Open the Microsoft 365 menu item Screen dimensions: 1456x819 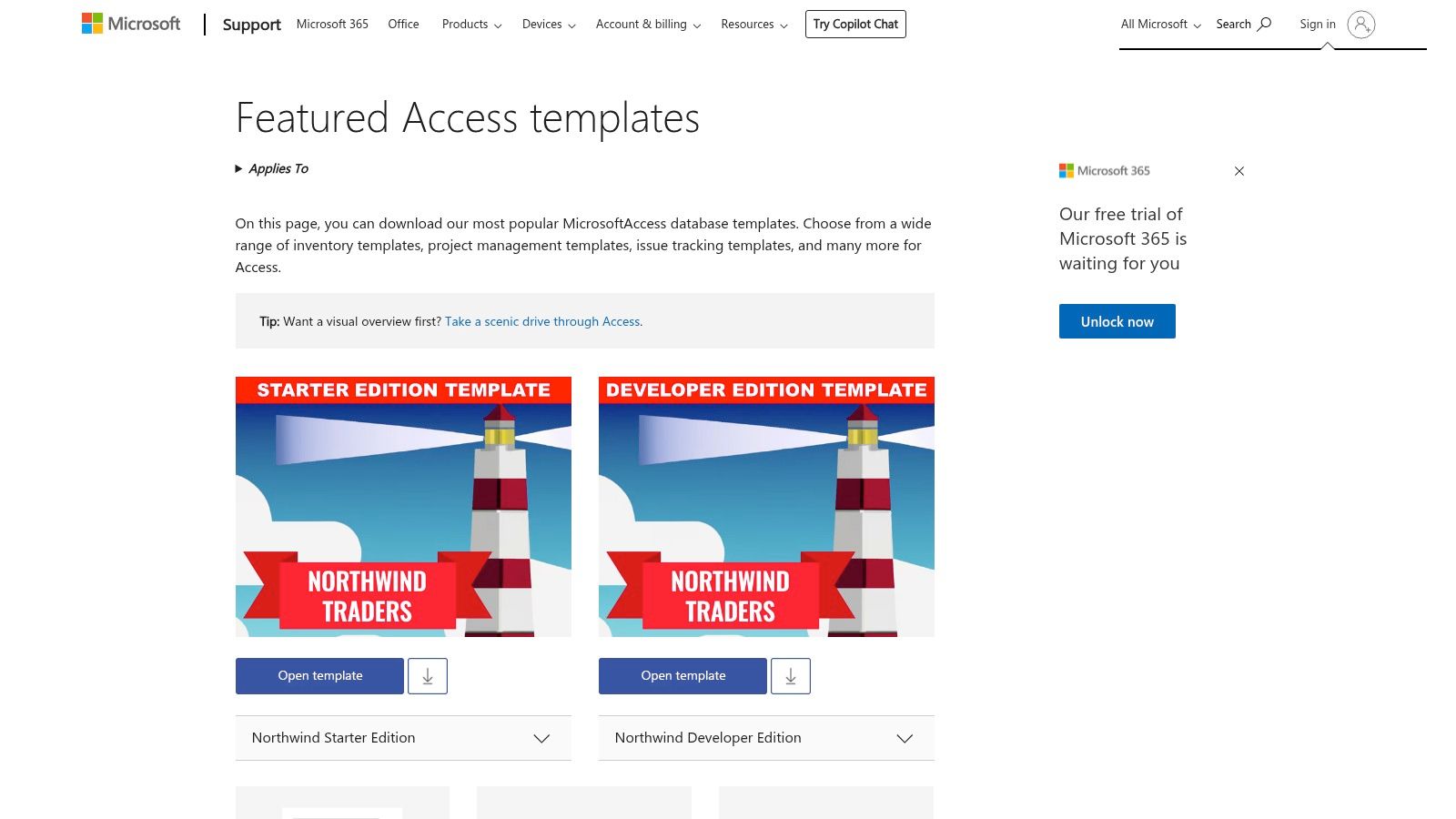coord(331,25)
